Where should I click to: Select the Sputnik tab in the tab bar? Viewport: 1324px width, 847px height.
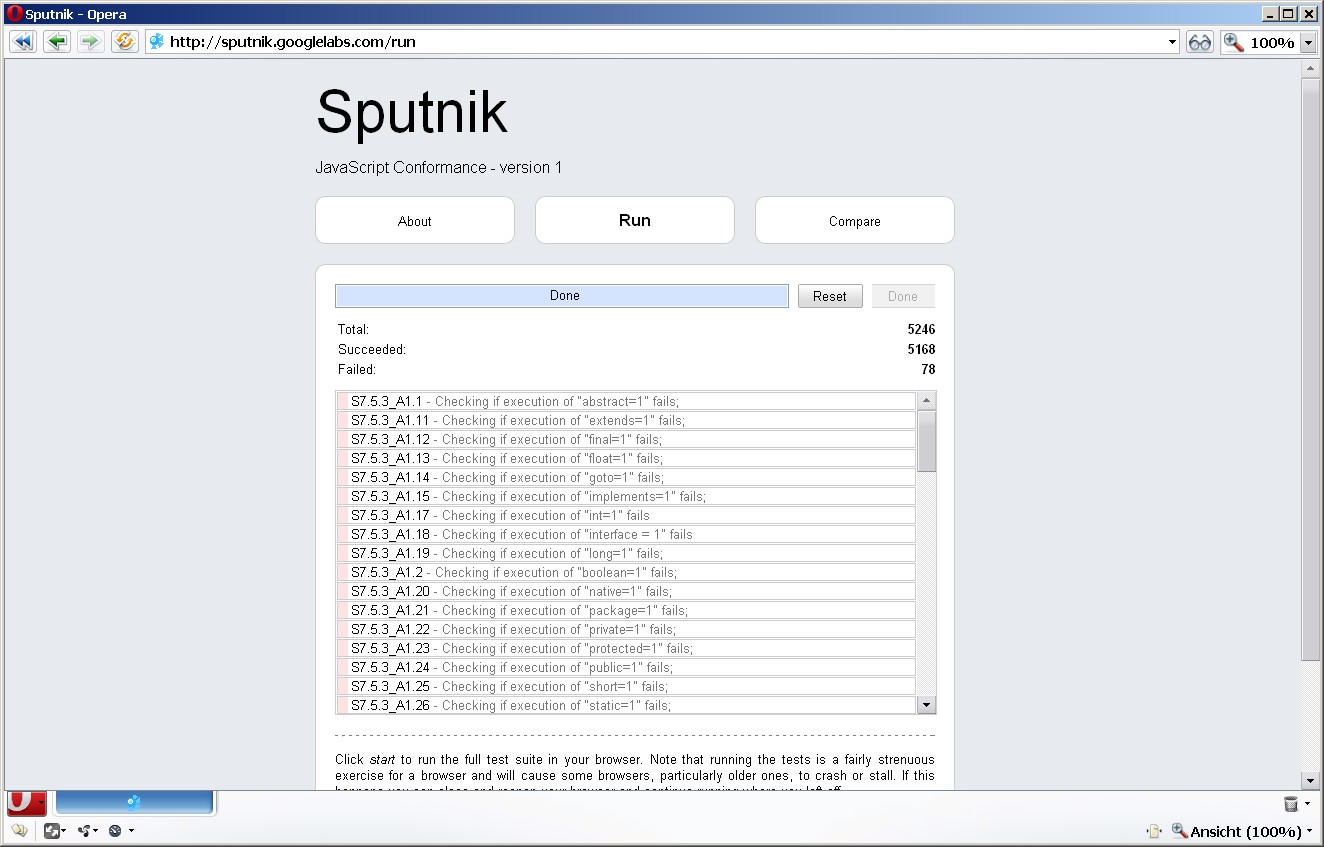coord(135,802)
